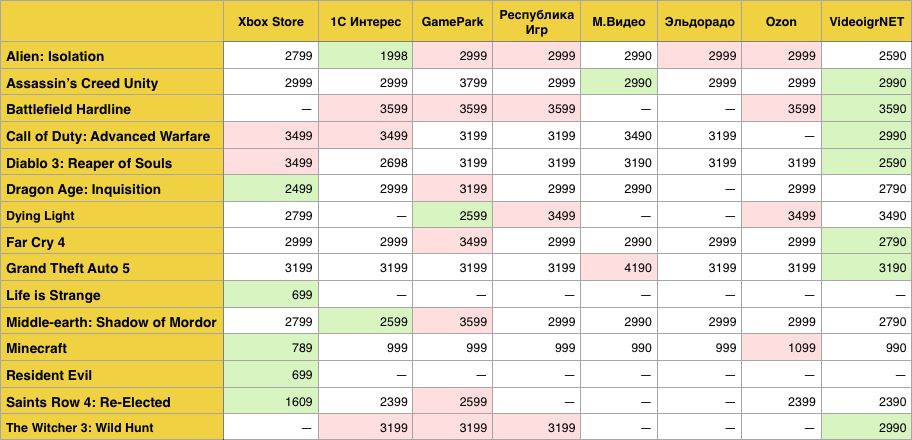912x440 pixels.
Task: Select the VideoigrNET column header
Action: coord(865,22)
